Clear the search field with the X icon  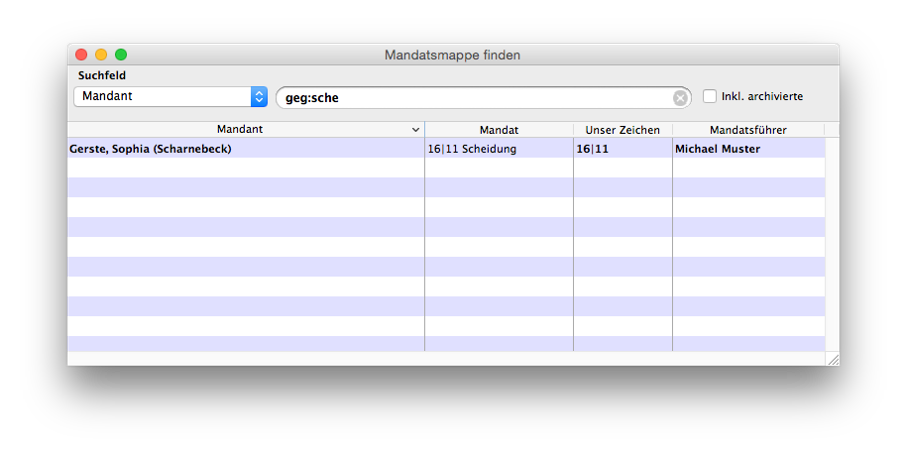[680, 98]
